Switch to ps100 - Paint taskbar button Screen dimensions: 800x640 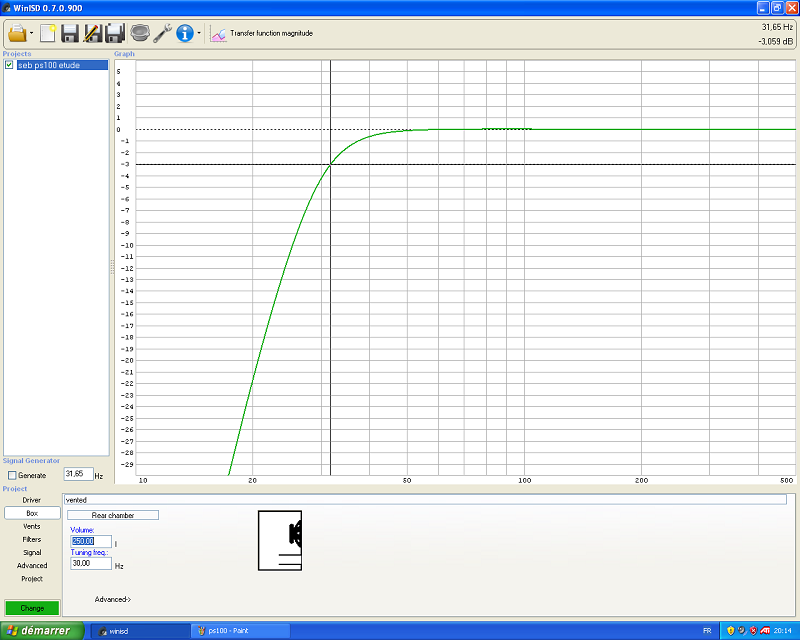(x=242, y=631)
